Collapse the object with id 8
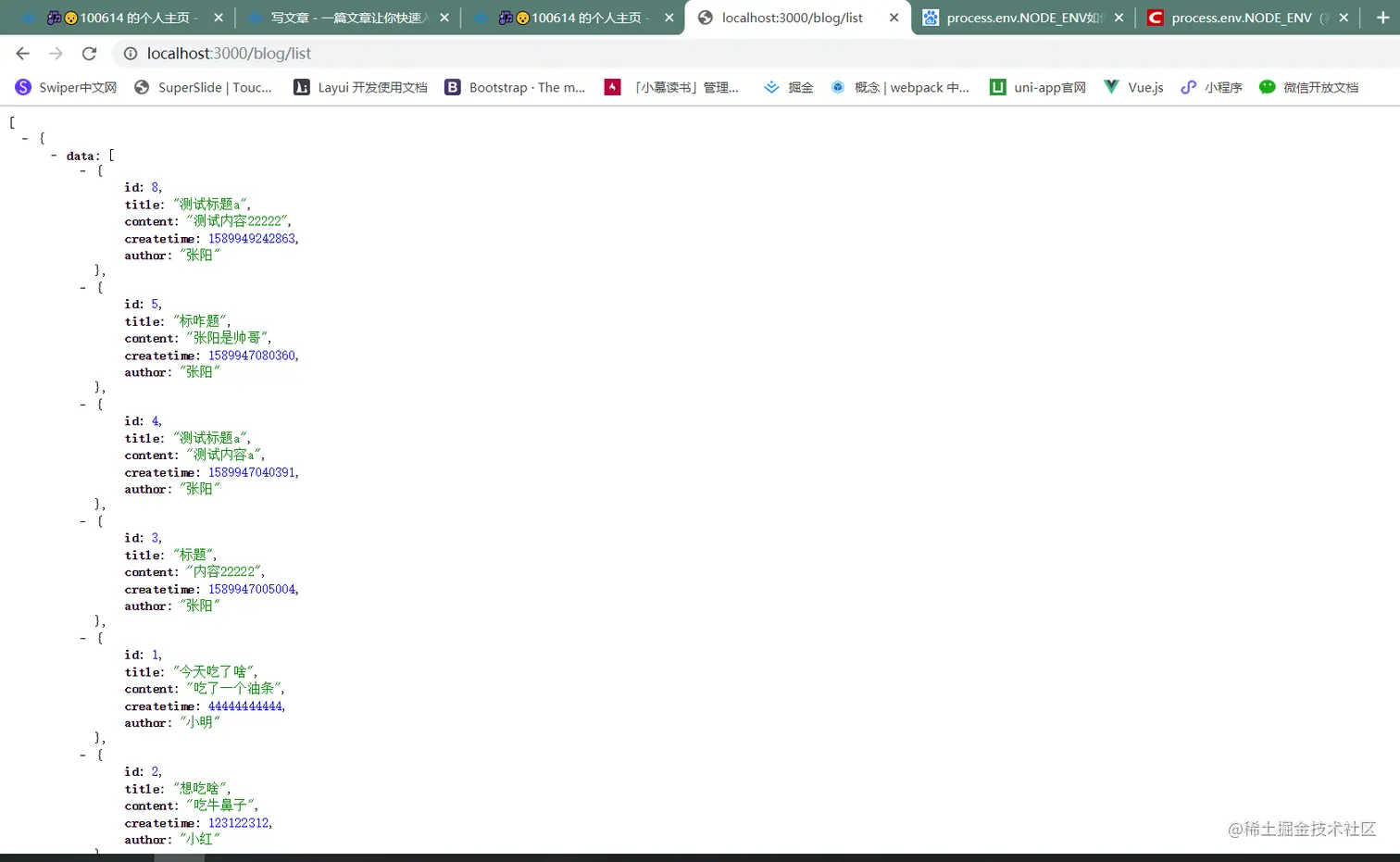The width and height of the screenshot is (1400, 862). click(x=83, y=170)
